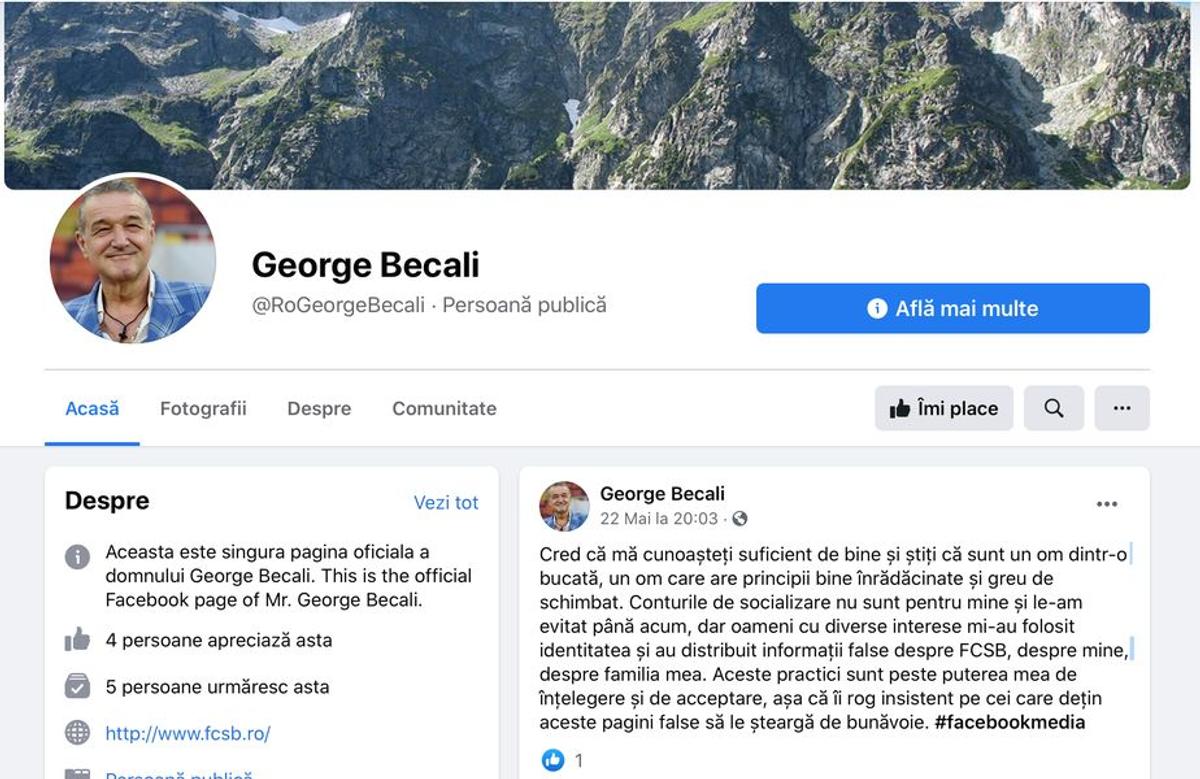The width and height of the screenshot is (1200, 779).
Task: Click the globe privacy icon beside post date
Action: (740, 519)
